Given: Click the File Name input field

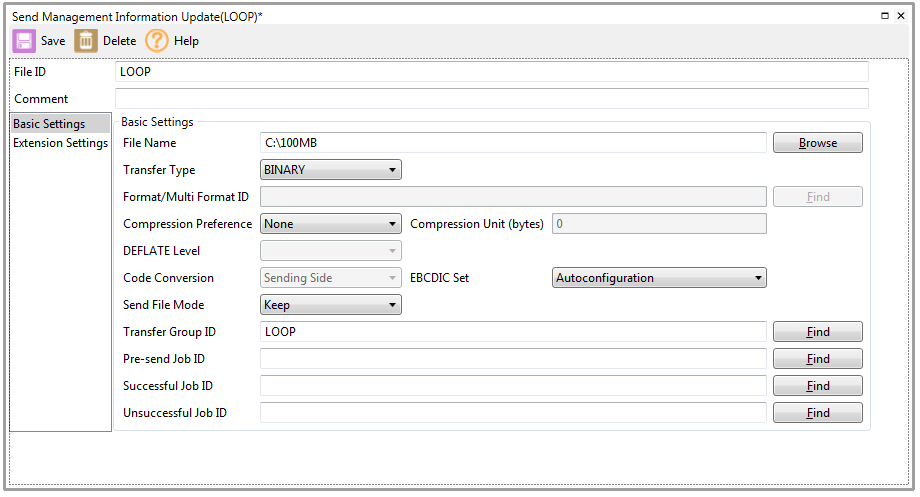Looking at the screenshot, I should (512, 143).
